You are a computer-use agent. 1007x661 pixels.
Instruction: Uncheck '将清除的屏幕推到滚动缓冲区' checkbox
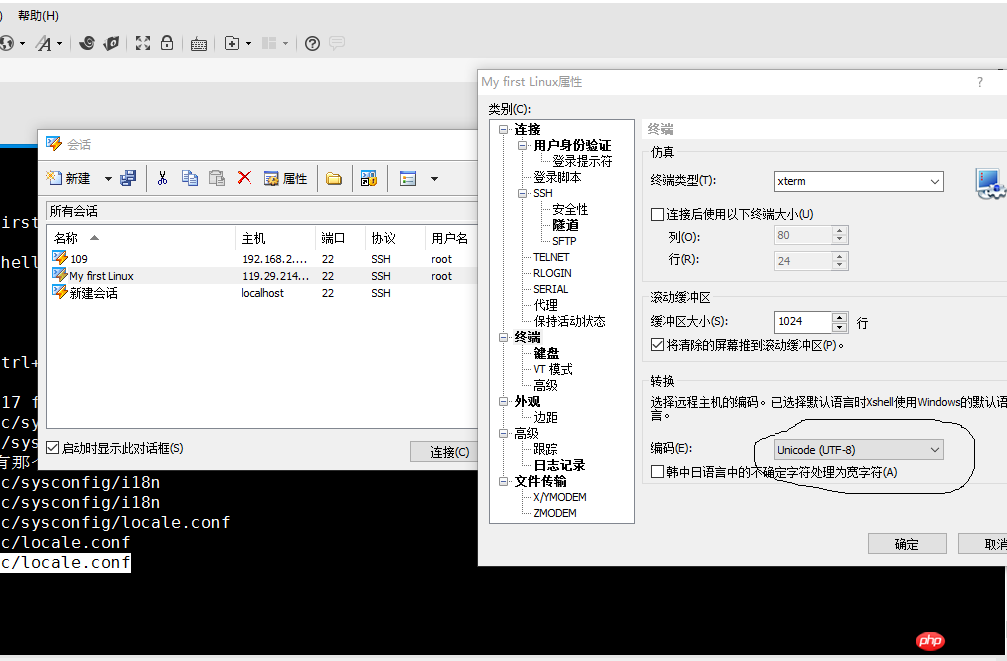click(x=657, y=345)
